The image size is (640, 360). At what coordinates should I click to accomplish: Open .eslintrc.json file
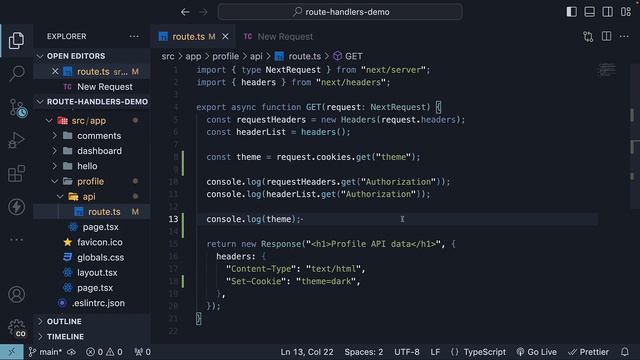[98, 303]
